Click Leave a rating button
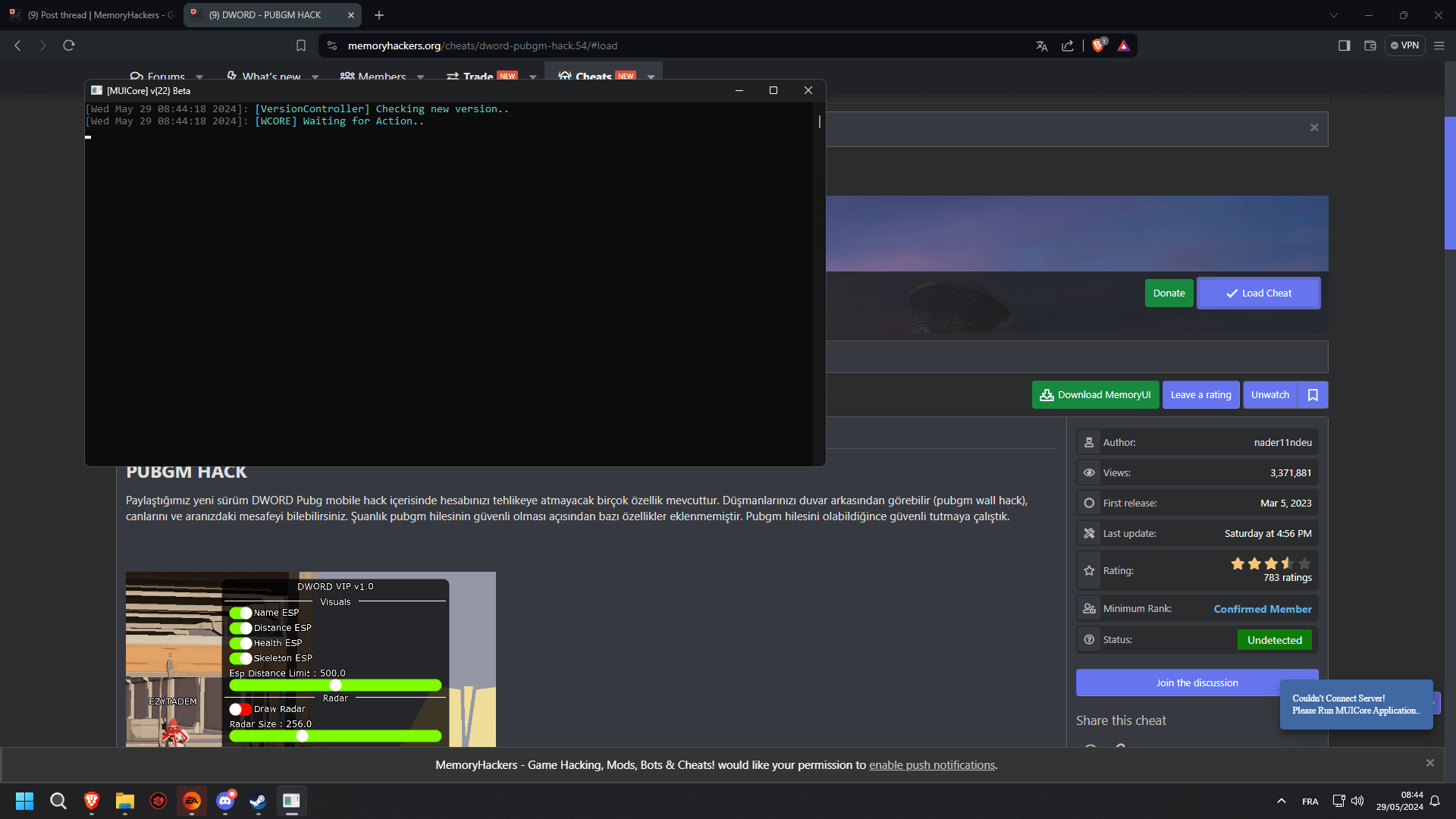This screenshot has width=1456, height=819. [x=1201, y=395]
